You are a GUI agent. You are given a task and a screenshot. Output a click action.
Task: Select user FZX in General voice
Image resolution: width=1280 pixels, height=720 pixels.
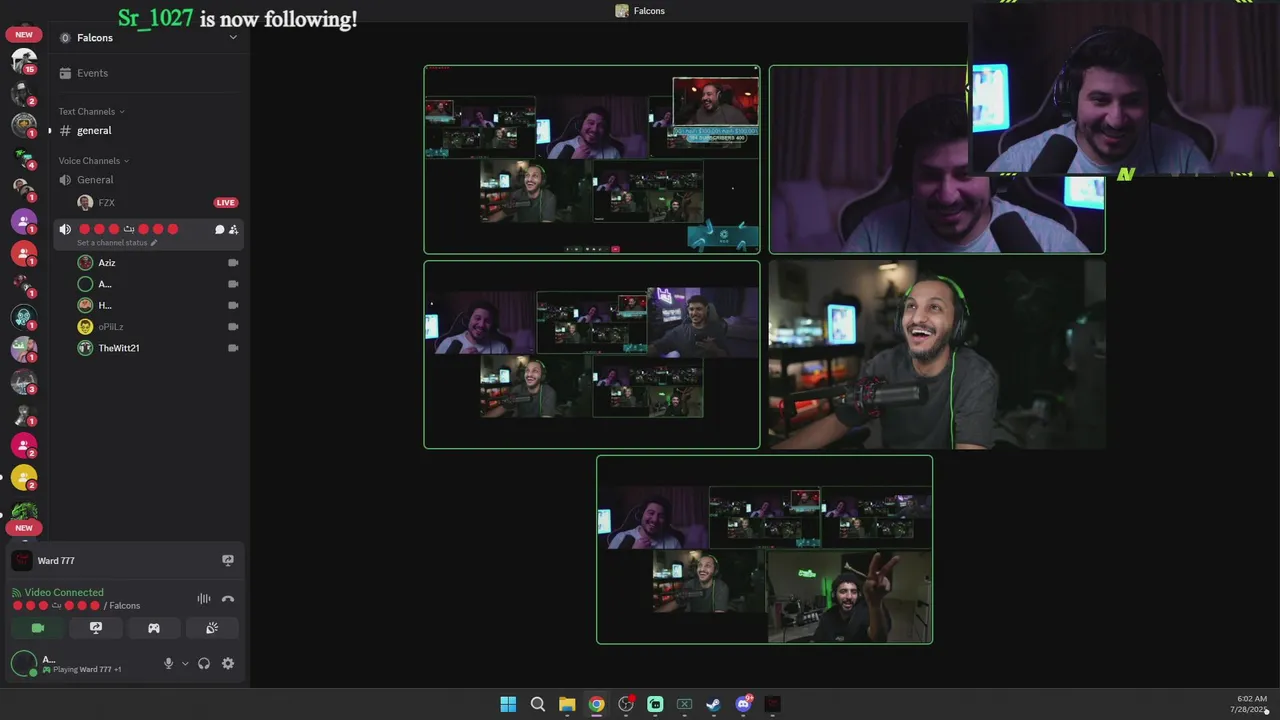click(106, 203)
